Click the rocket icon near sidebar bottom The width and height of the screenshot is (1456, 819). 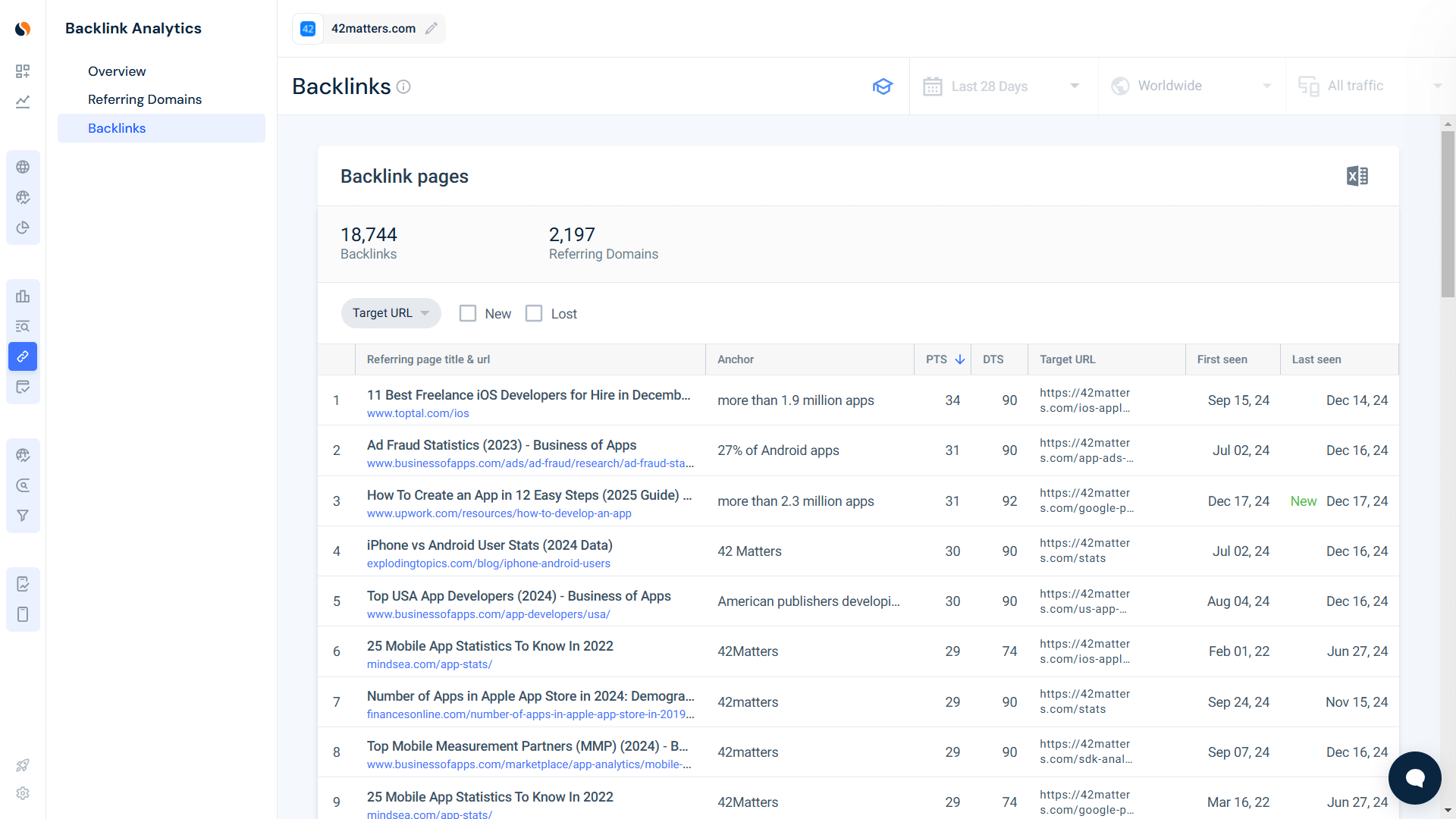point(23,765)
